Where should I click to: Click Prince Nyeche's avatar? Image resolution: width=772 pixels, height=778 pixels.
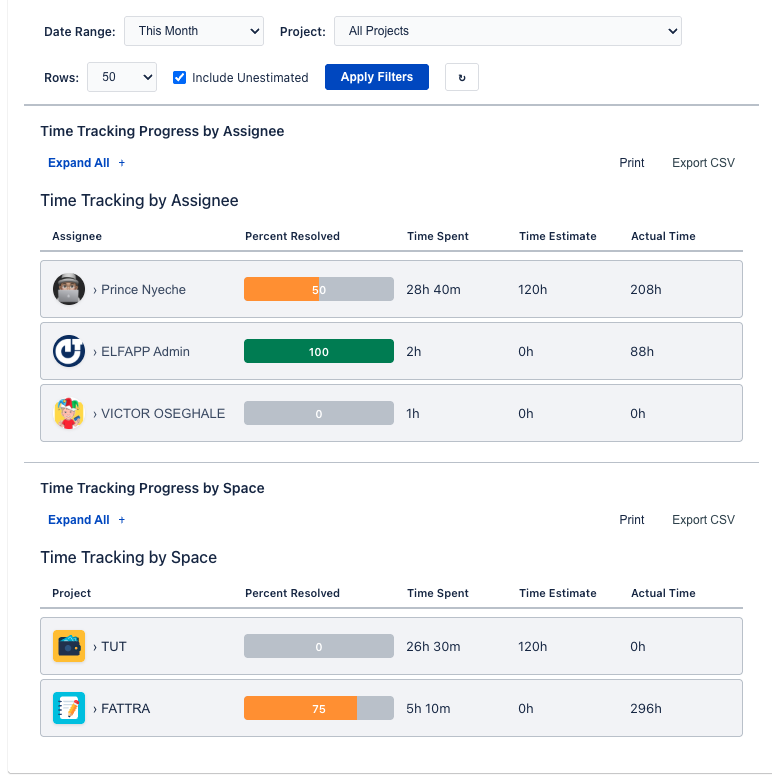pos(69,289)
